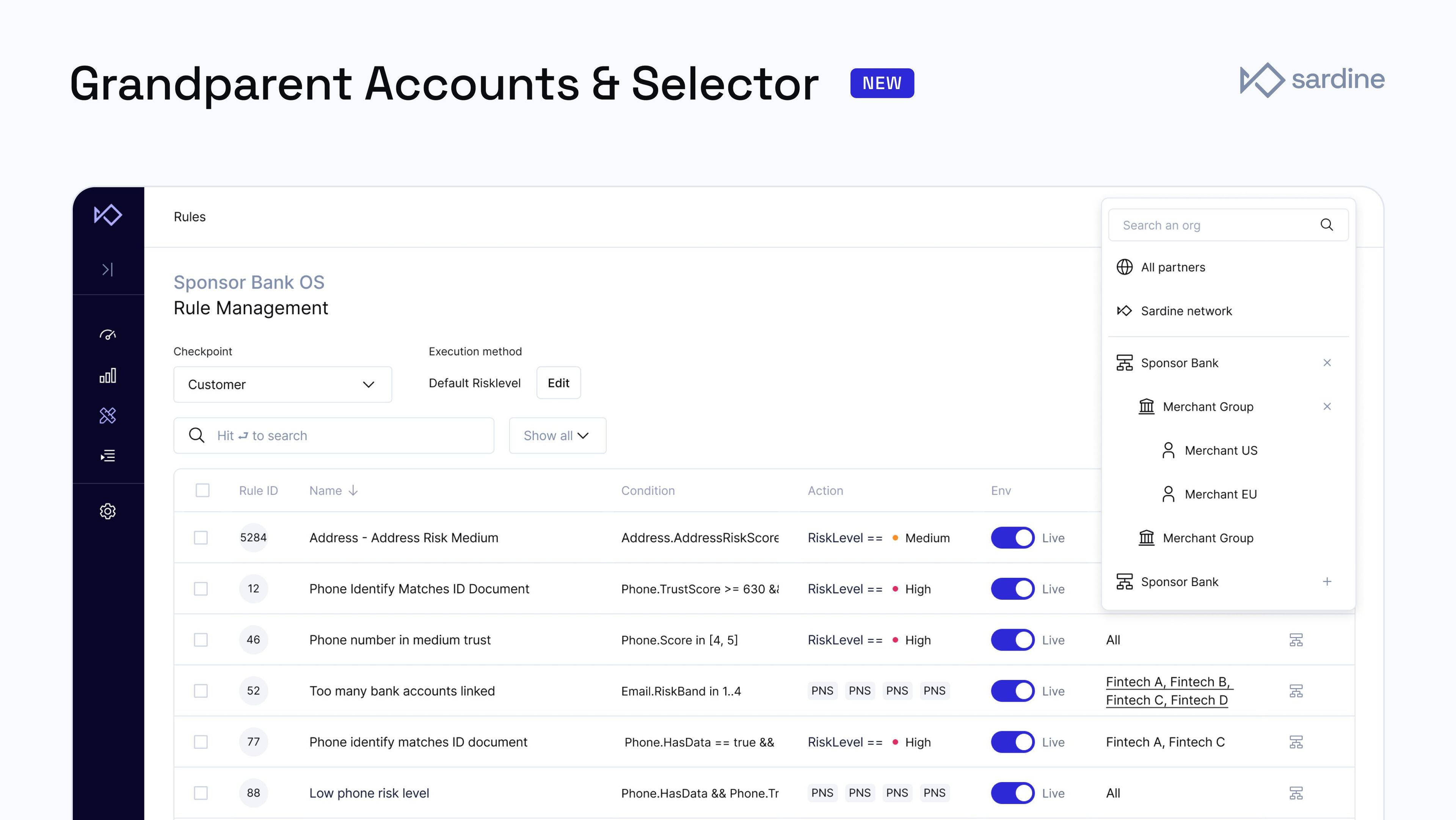1456x820 pixels.
Task: Sort by the Rule ID column header
Action: 258,490
